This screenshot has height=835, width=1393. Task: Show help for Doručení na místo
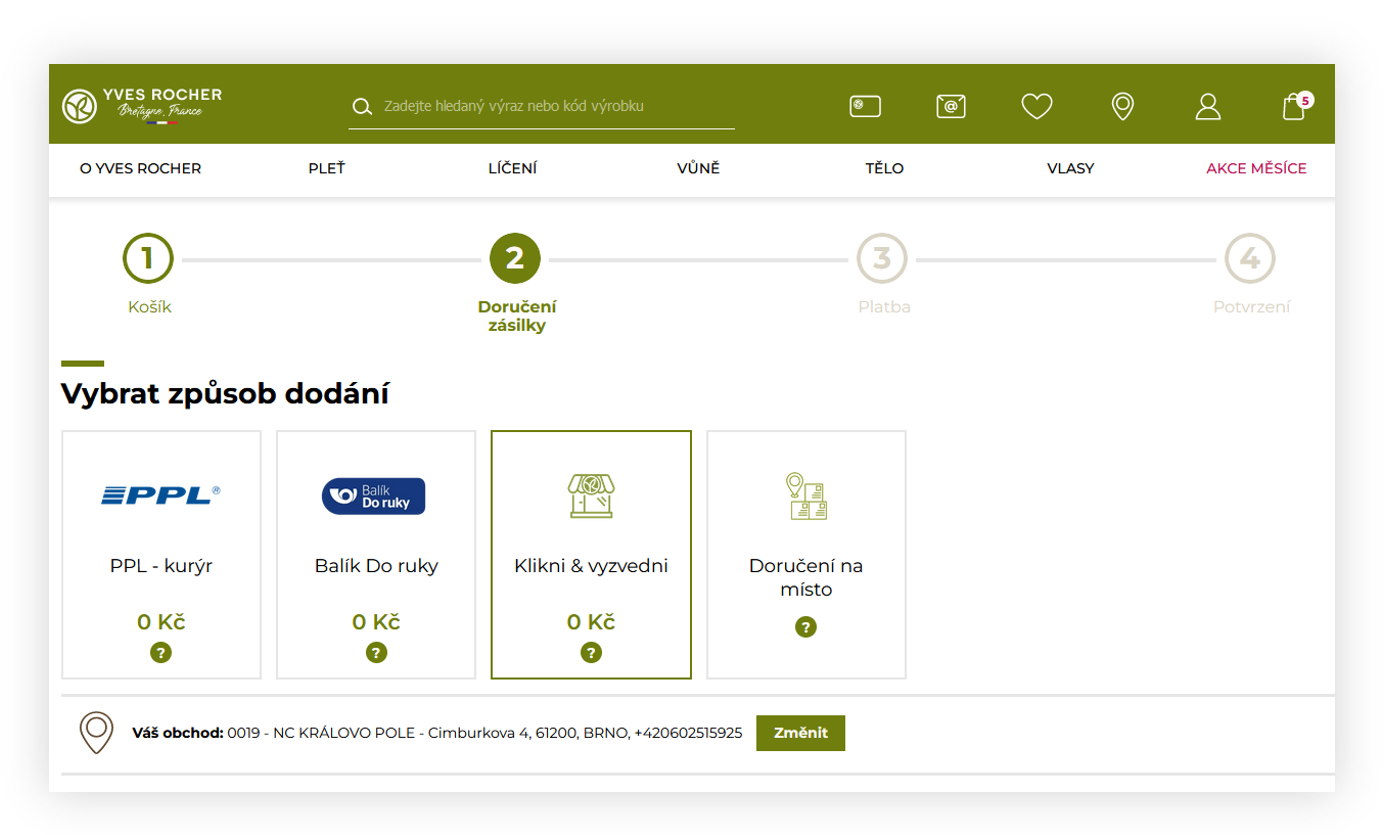pos(806,627)
